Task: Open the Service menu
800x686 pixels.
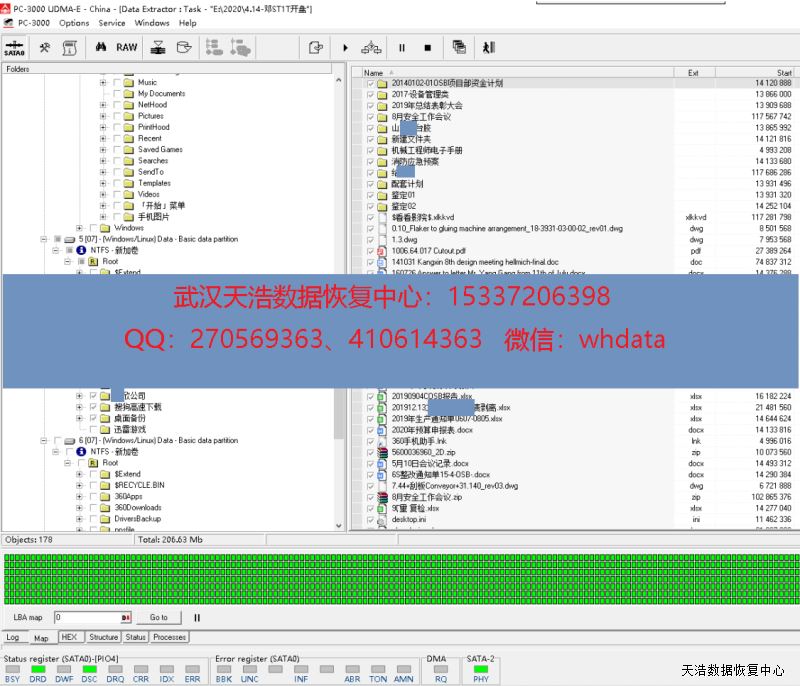Action: click(112, 23)
